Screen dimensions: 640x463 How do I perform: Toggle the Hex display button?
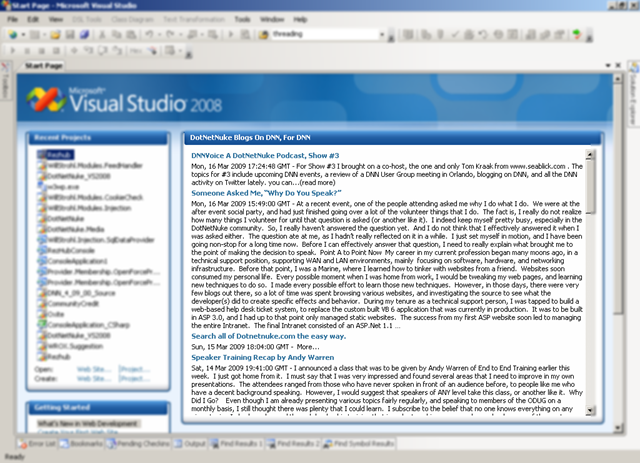pyautogui.click(x=135, y=51)
